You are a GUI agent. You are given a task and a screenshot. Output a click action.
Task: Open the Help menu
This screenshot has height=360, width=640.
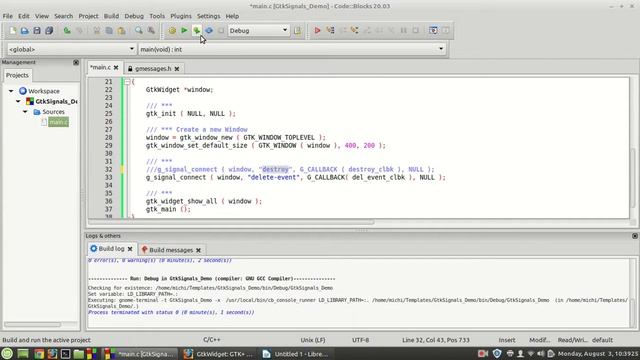point(232,16)
